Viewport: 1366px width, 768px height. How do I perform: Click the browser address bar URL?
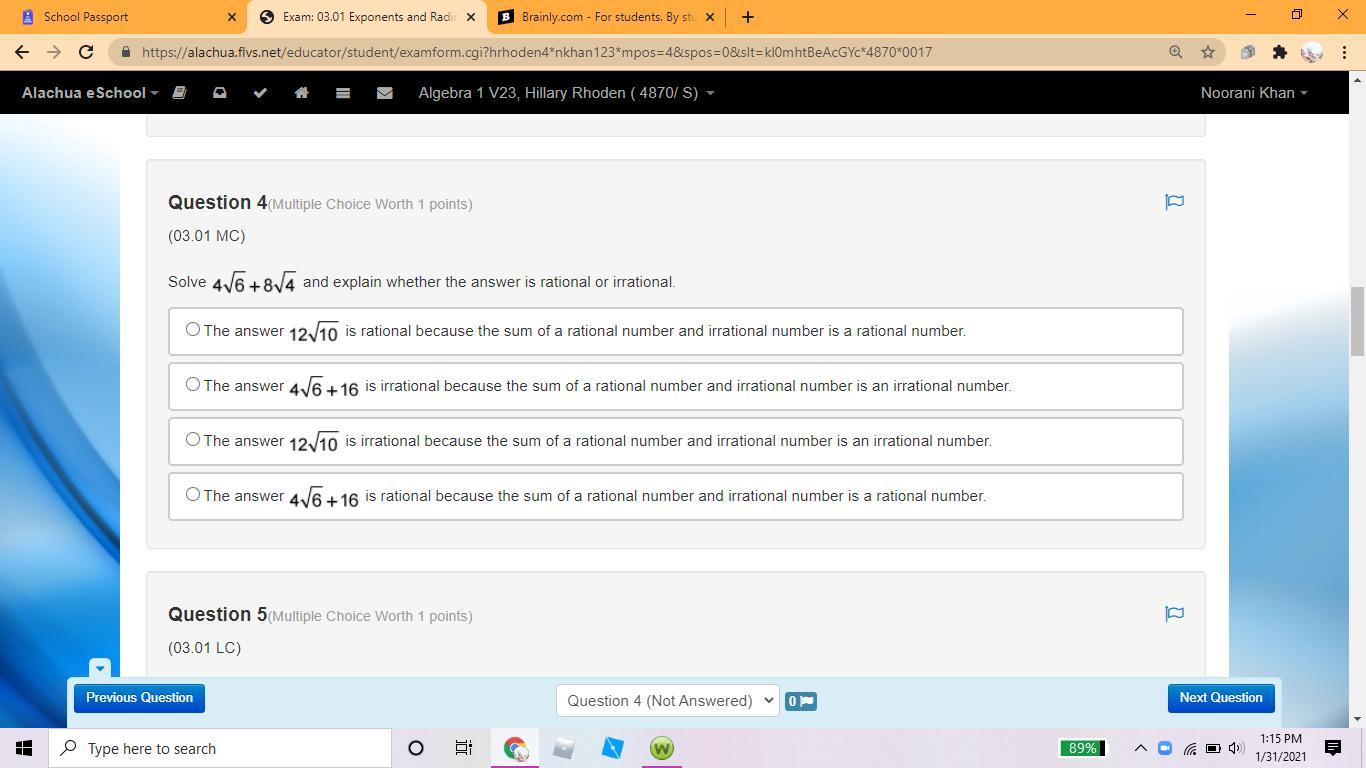[537, 52]
